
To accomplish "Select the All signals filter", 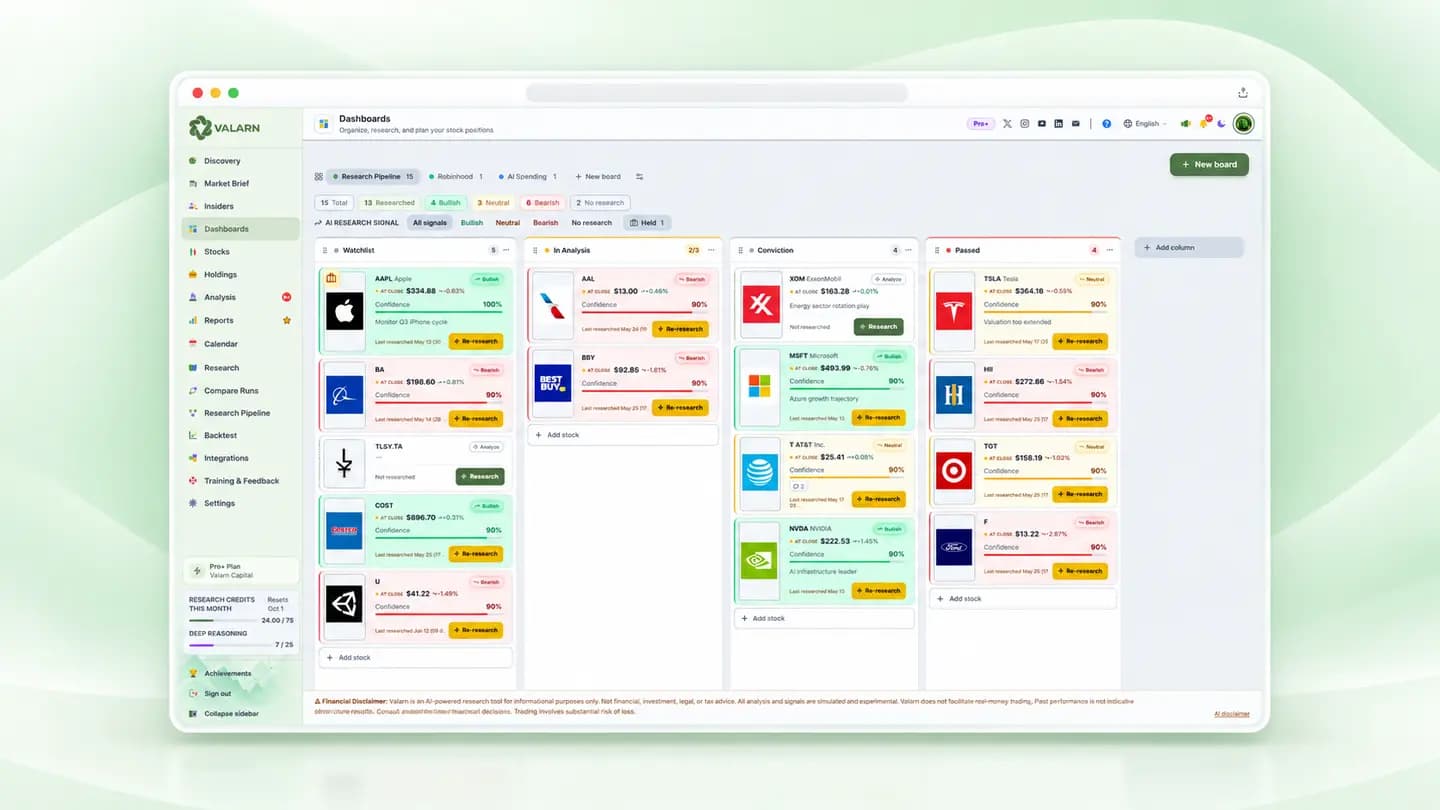I will (x=430, y=223).
